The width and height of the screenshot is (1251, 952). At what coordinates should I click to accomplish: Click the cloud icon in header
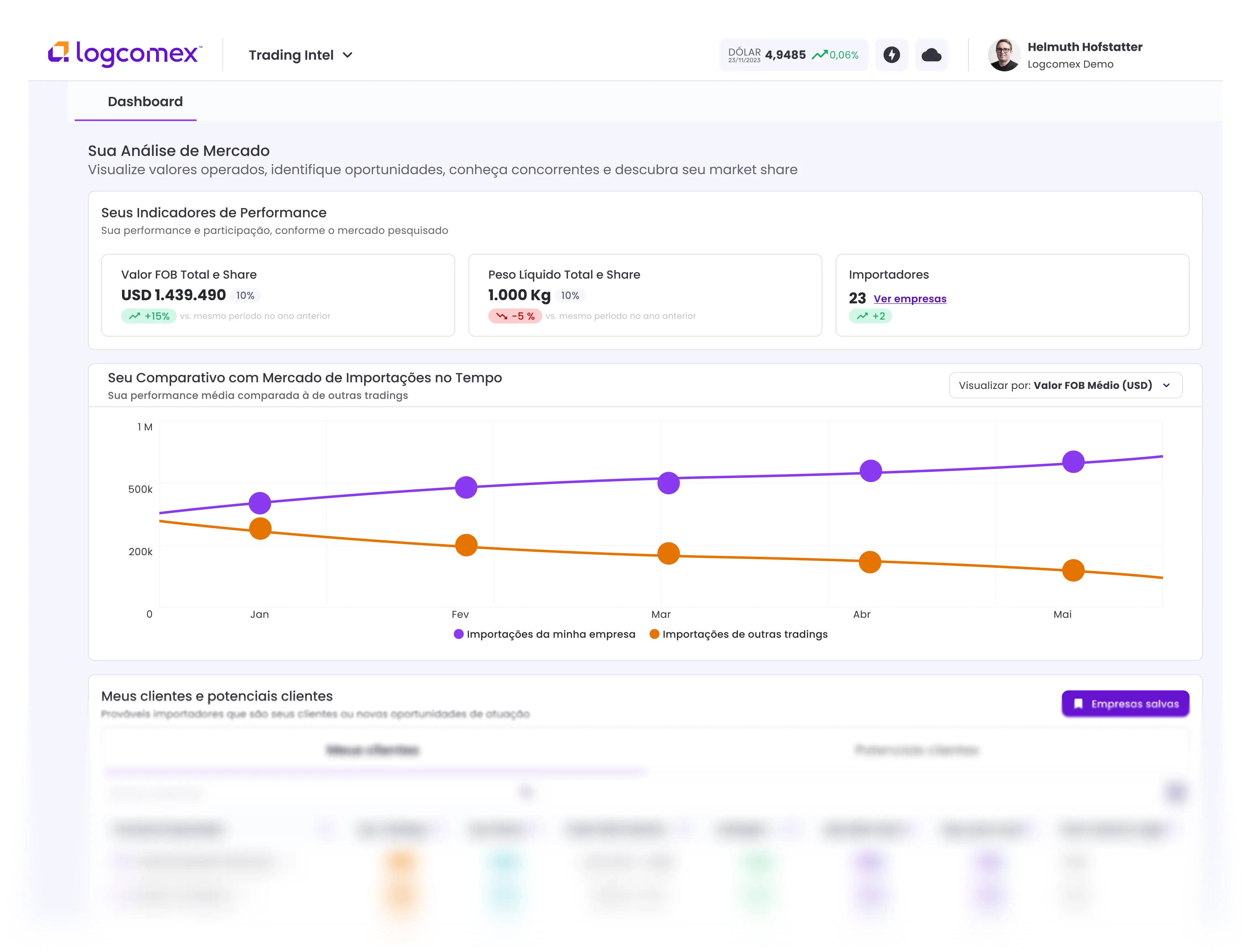click(x=931, y=55)
